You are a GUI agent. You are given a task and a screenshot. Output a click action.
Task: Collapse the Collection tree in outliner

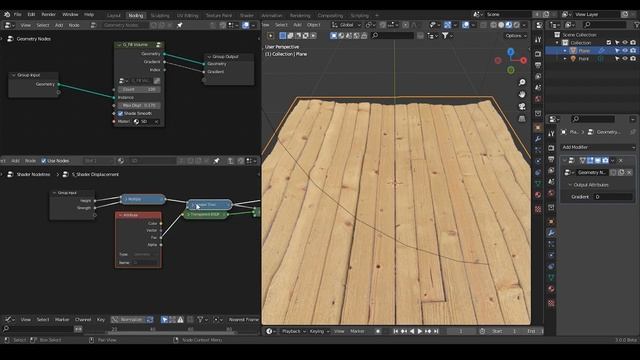click(x=558, y=42)
